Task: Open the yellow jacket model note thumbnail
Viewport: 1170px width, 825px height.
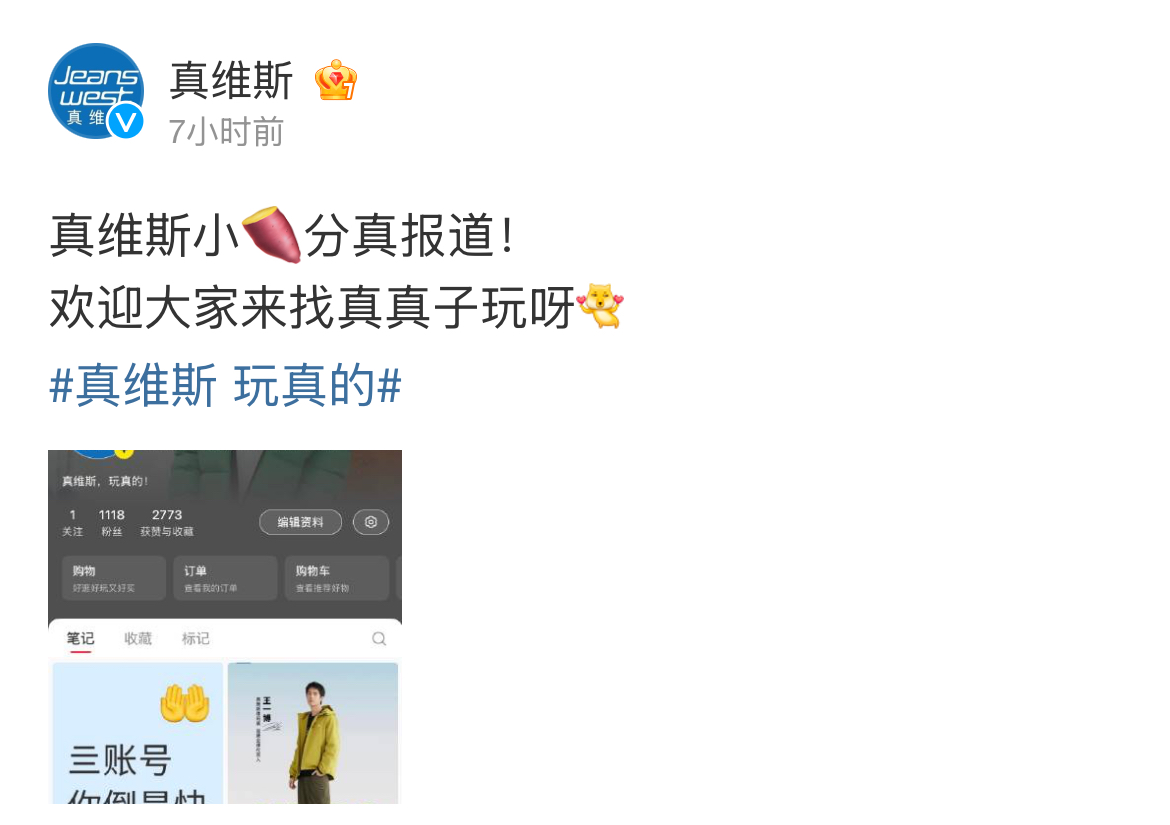Action: click(x=313, y=733)
